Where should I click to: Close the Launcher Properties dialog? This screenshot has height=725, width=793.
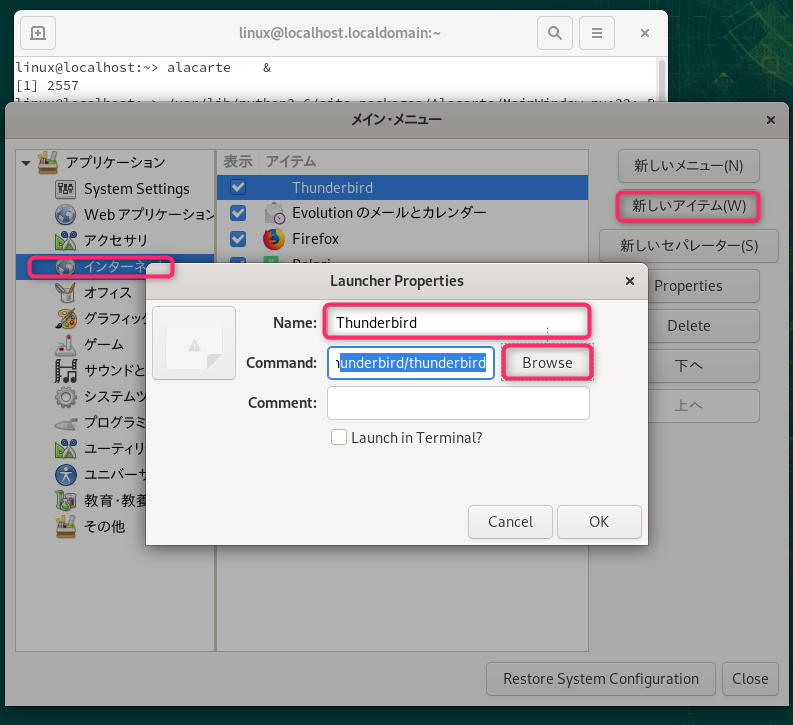coord(630,281)
